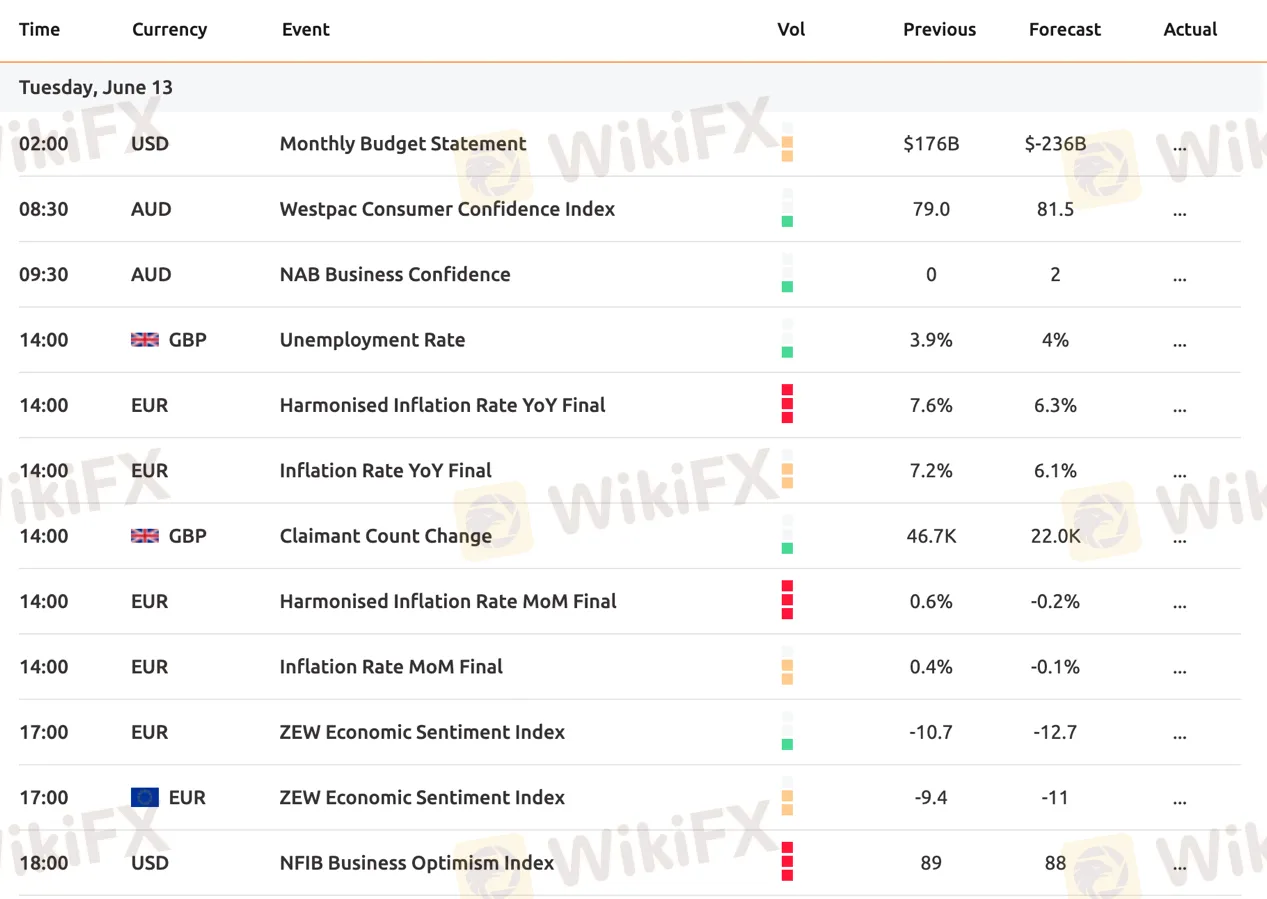Click the UK flag in the Unemployment Rate row
The width and height of the screenshot is (1267, 899).
pos(145,340)
